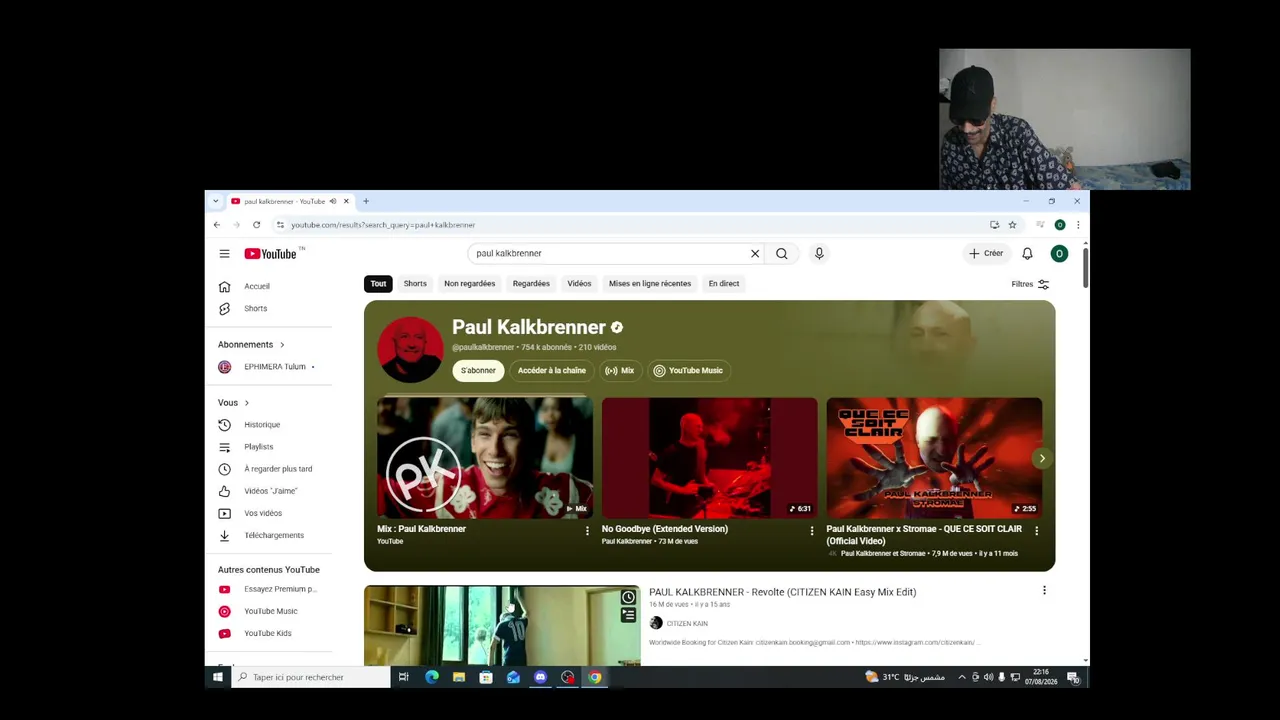The image size is (1280, 720).
Task: Click the Accéder à la chaîne button
Action: pos(552,371)
